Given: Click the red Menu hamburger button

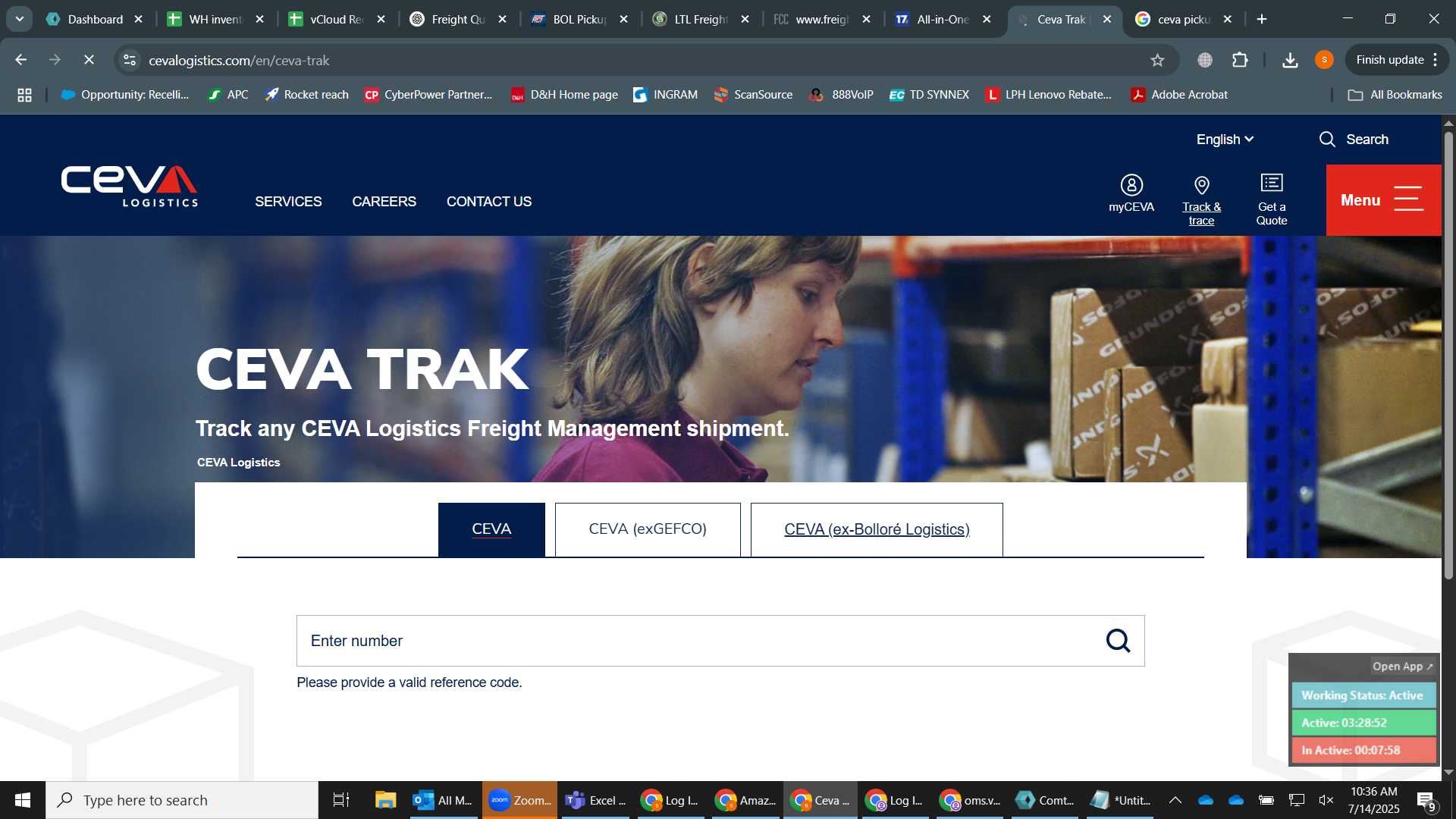Looking at the screenshot, I should (1383, 200).
